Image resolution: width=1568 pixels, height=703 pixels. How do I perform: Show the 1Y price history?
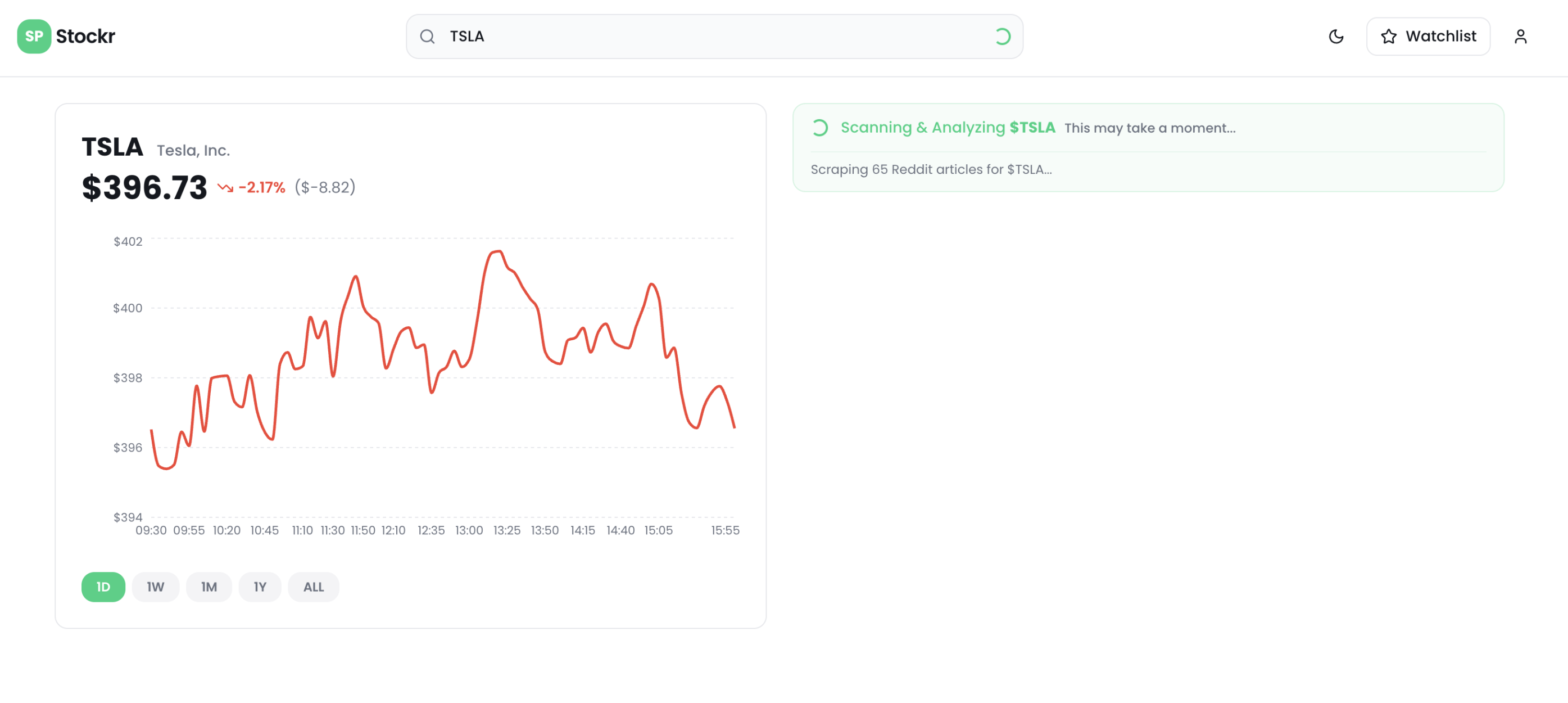pyautogui.click(x=260, y=587)
